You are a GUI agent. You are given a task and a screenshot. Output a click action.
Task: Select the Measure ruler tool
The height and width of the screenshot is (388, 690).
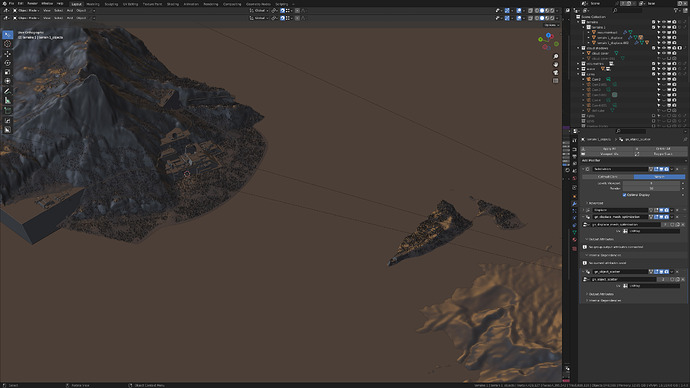click(x=7, y=100)
